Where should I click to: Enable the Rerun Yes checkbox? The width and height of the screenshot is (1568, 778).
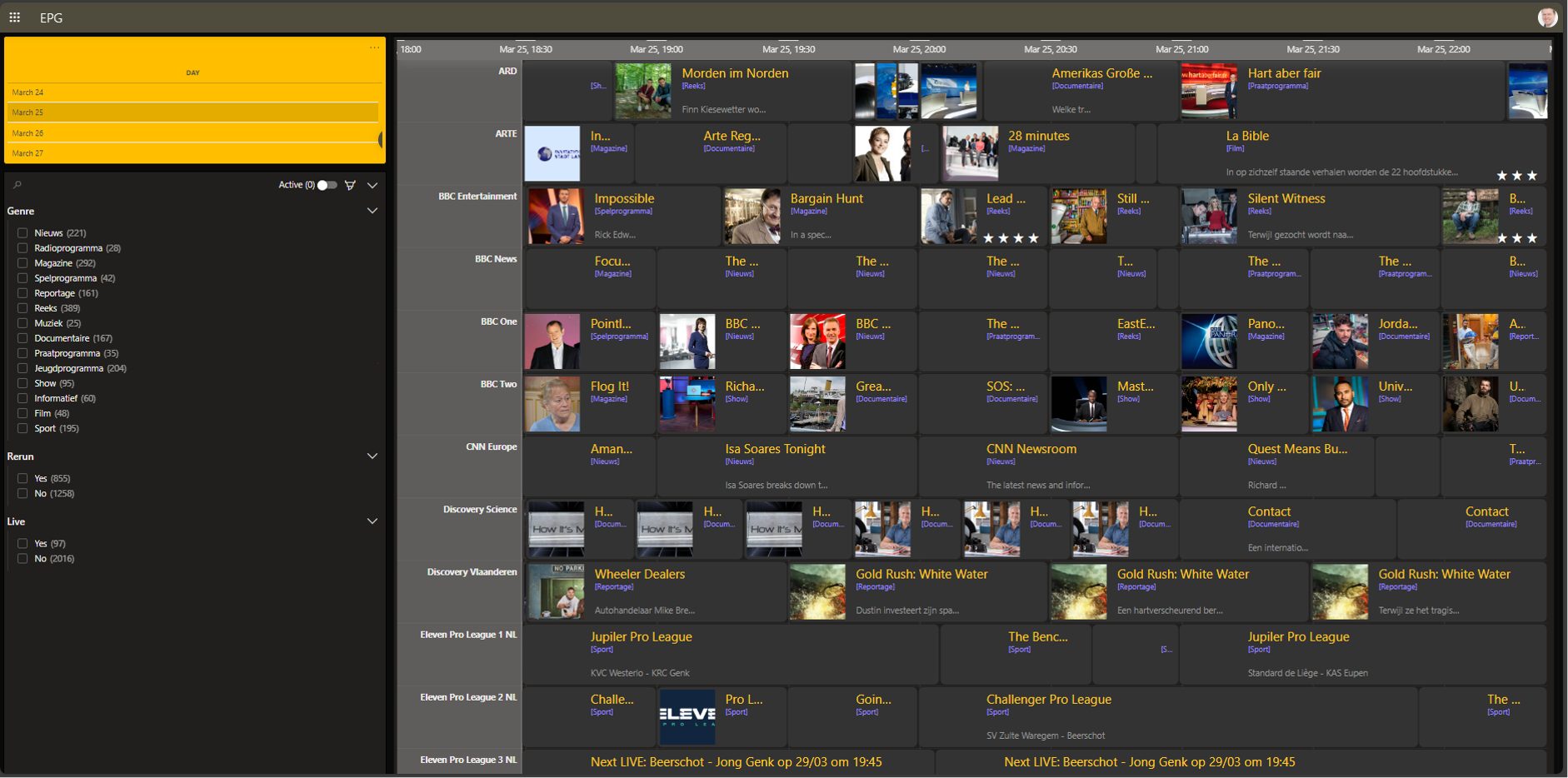(22, 478)
